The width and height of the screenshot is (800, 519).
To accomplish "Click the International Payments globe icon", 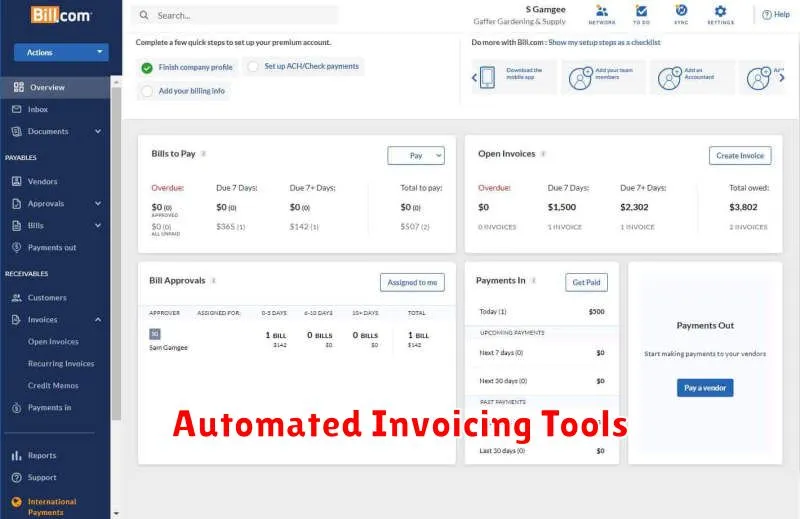I will pos(17,502).
